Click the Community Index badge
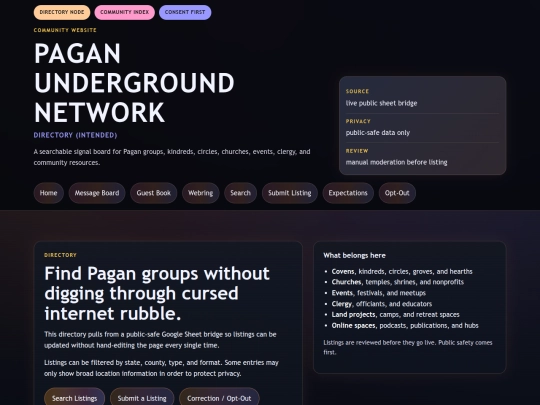The image size is (540, 405). (x=125, y=12)
